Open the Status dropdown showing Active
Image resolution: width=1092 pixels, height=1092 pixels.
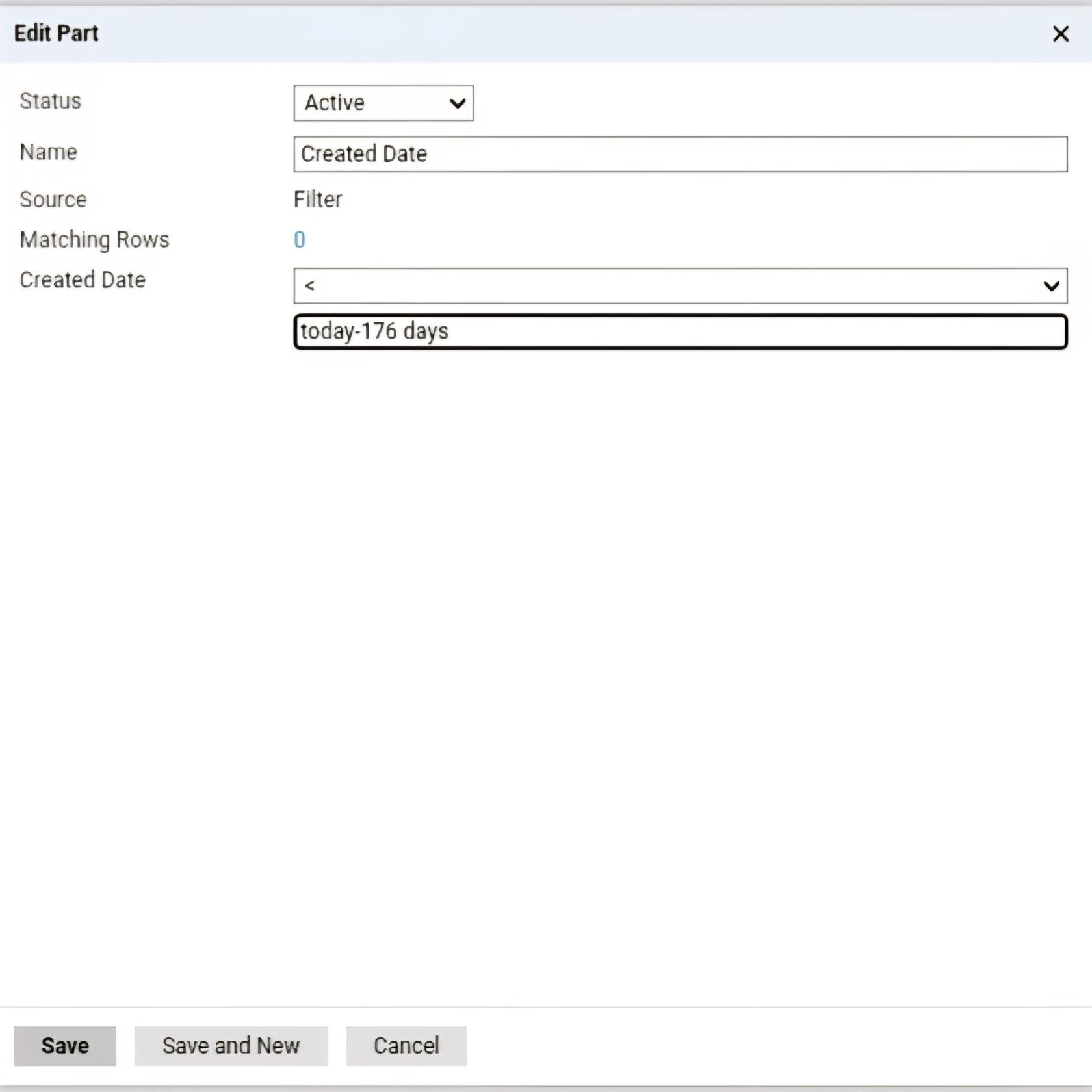(x=383, y=103)
